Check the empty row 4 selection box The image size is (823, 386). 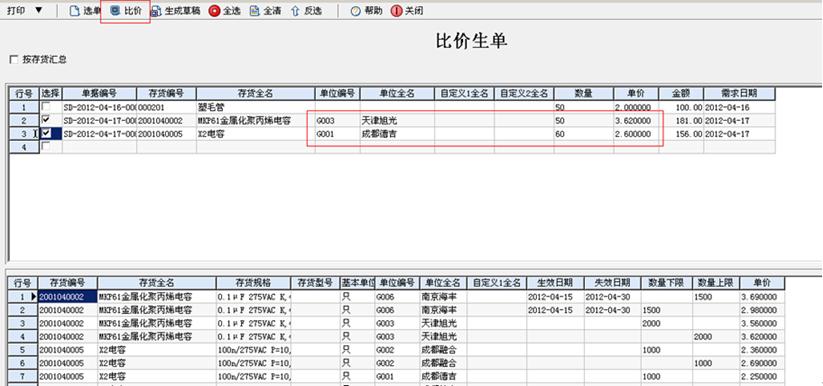tap(46, 147)
